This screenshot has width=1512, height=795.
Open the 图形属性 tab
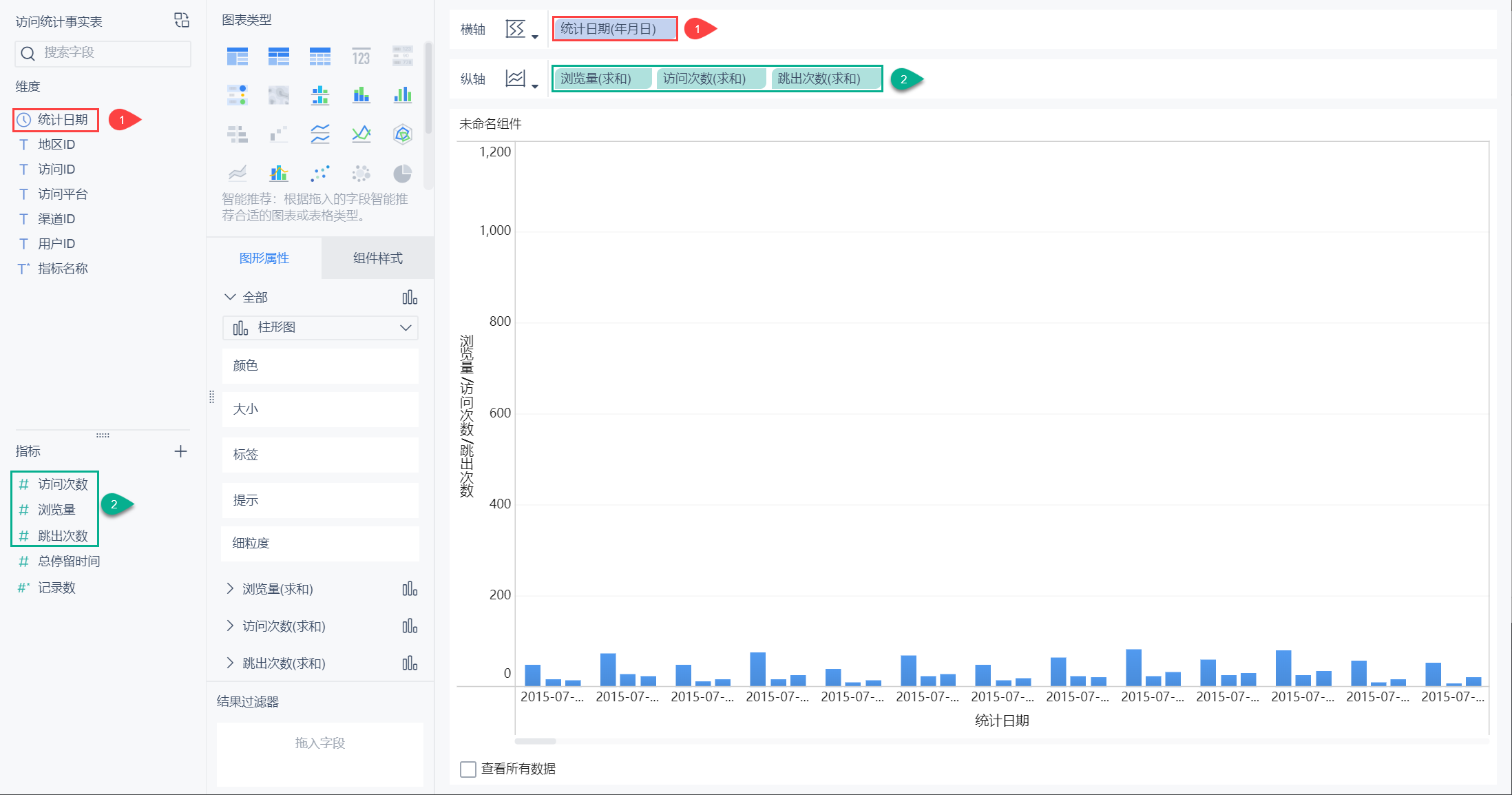pos(264,258)
